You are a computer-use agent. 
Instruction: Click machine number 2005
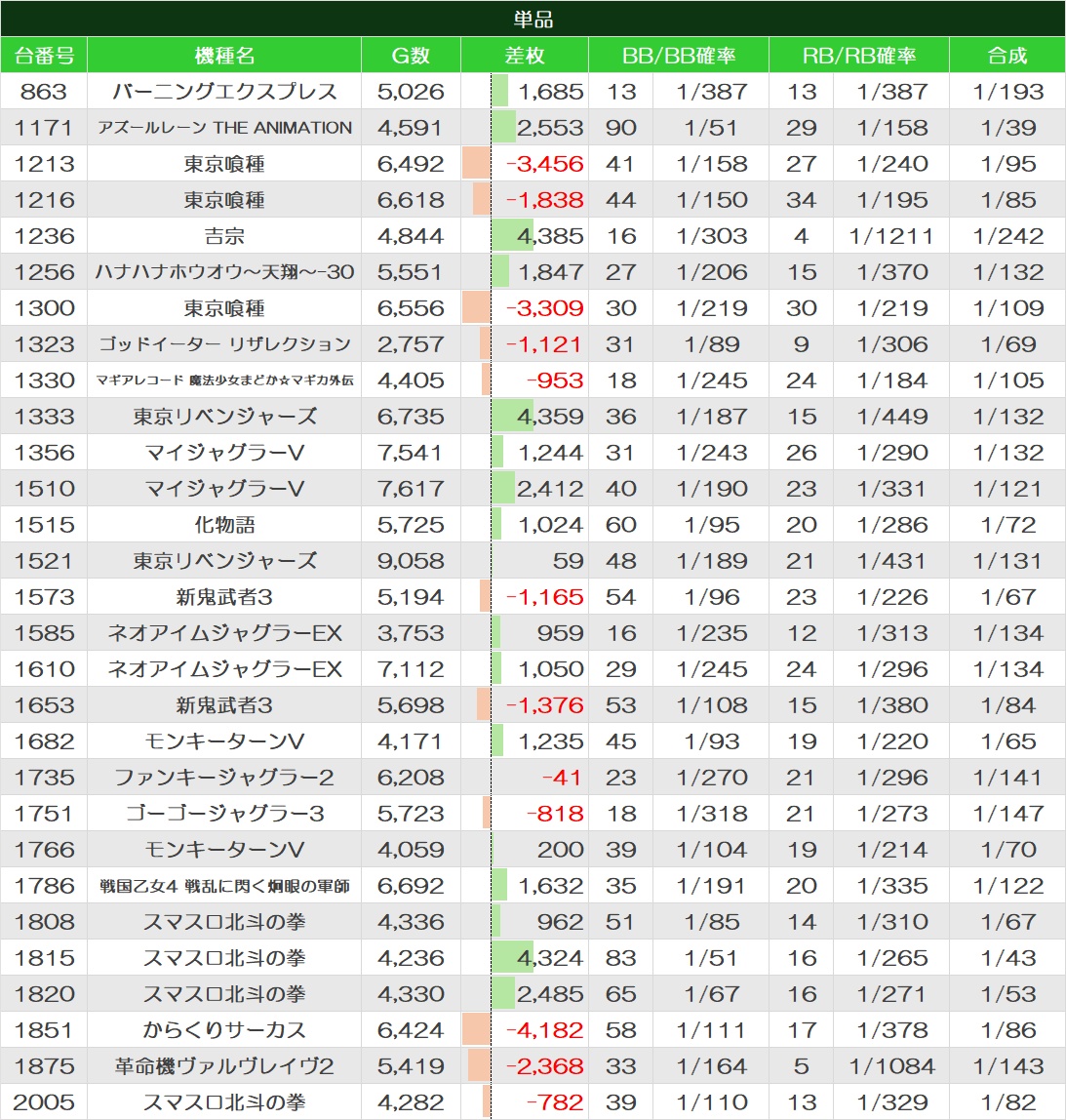(x=44, y=1102)
